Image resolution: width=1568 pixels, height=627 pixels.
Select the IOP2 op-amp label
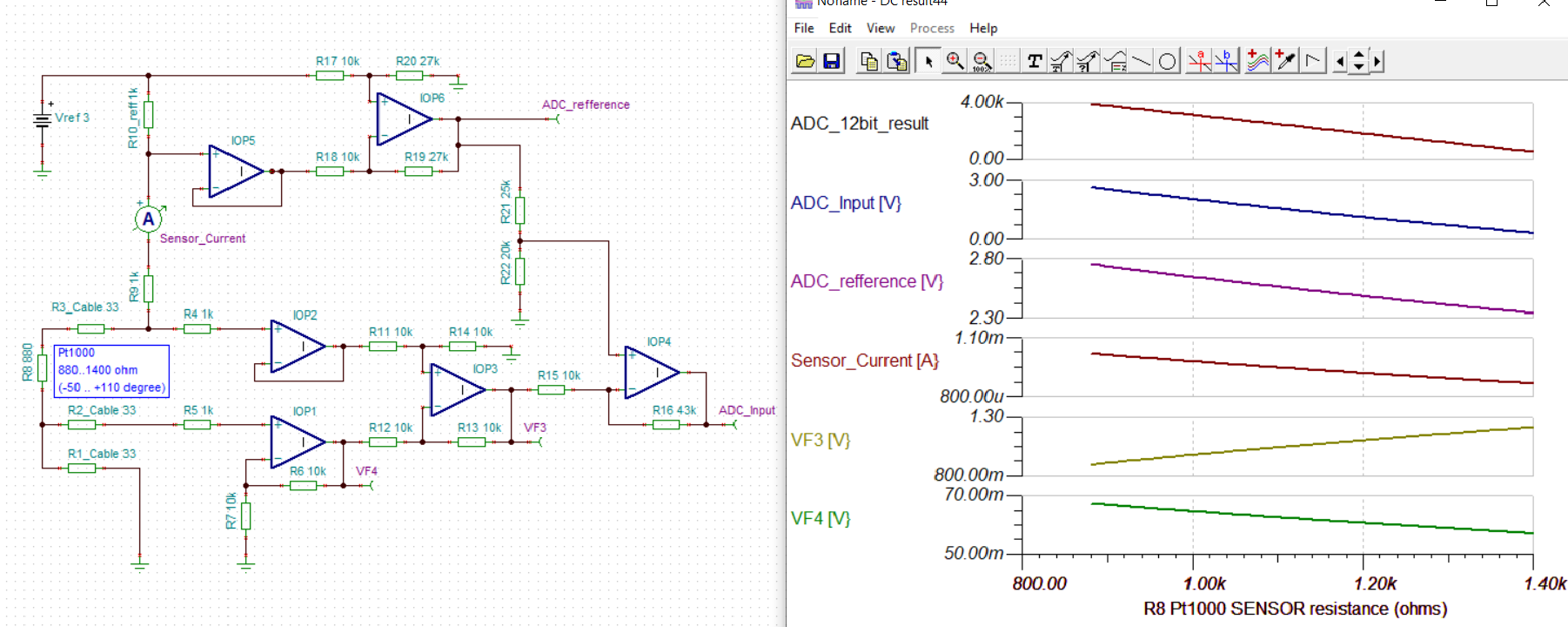pyautogui.click(x=305, y=315)
